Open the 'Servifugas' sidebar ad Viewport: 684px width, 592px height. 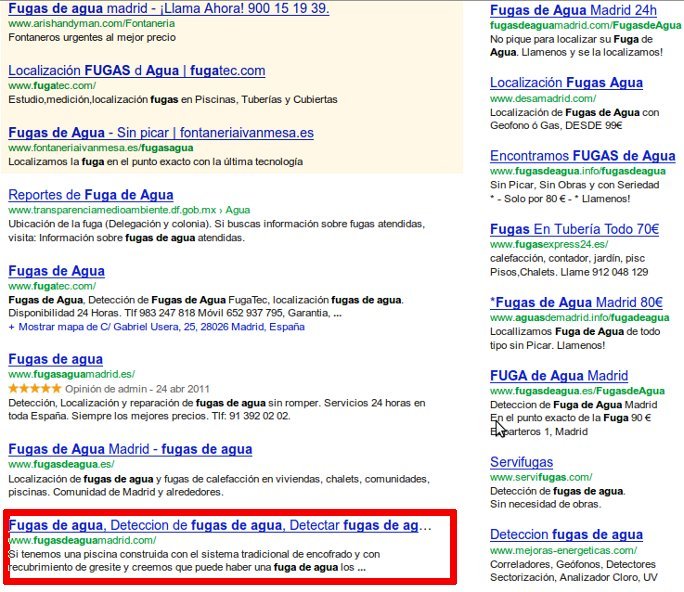[521, 462]
